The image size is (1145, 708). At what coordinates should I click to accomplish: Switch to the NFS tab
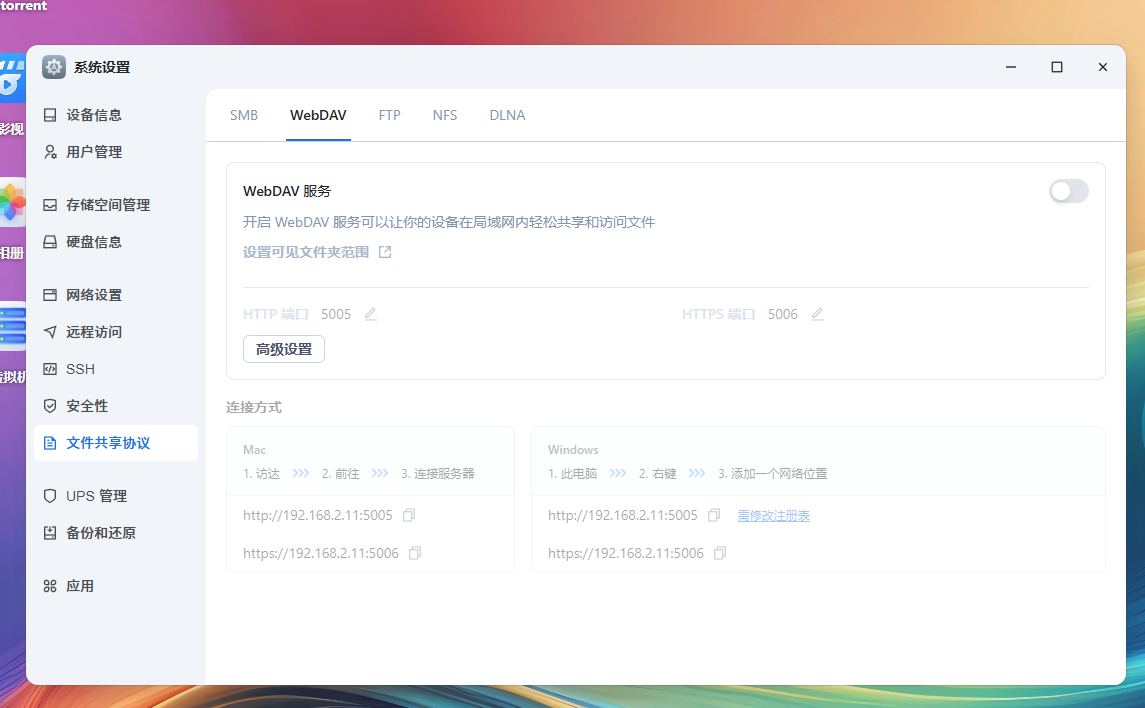[x=445, y=115]
